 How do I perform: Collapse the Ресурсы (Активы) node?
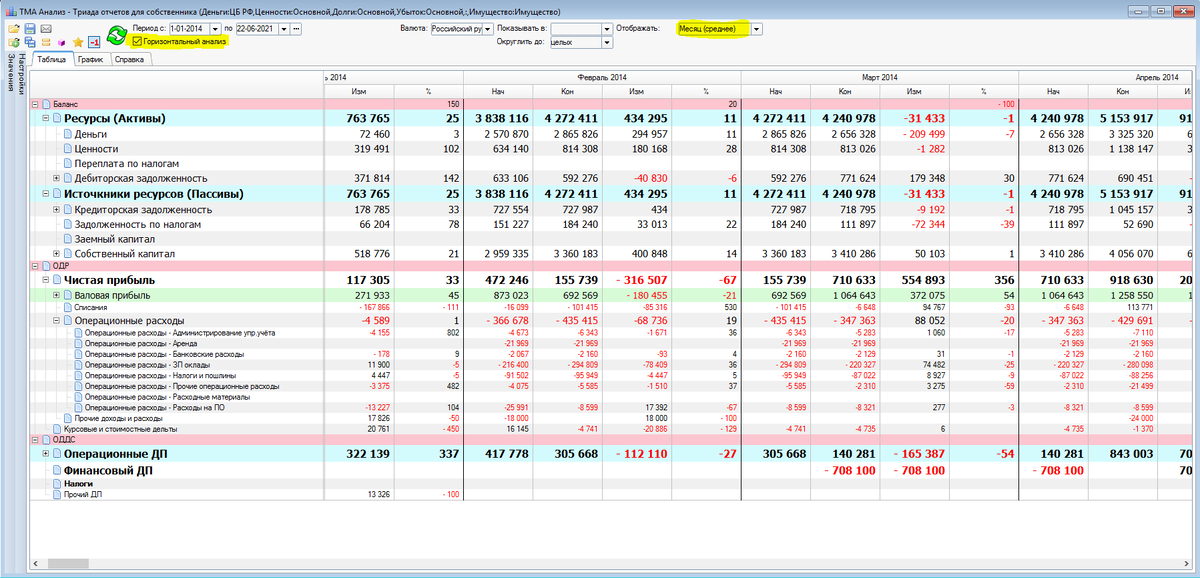pyautogui.click(x=45, y=119)
